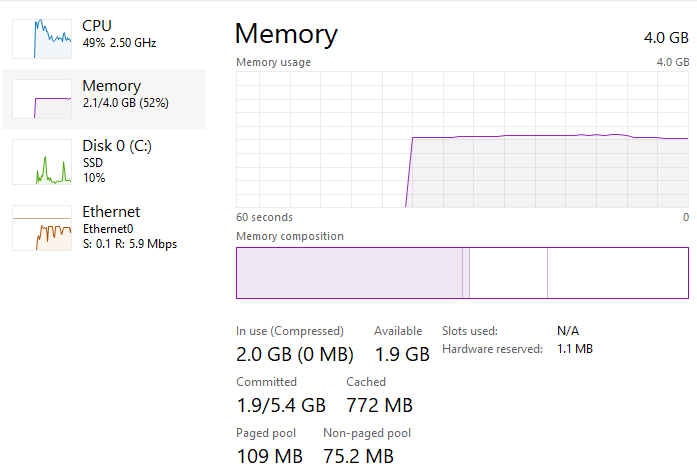Open the Disk 0 (C:) entry label

117,146
